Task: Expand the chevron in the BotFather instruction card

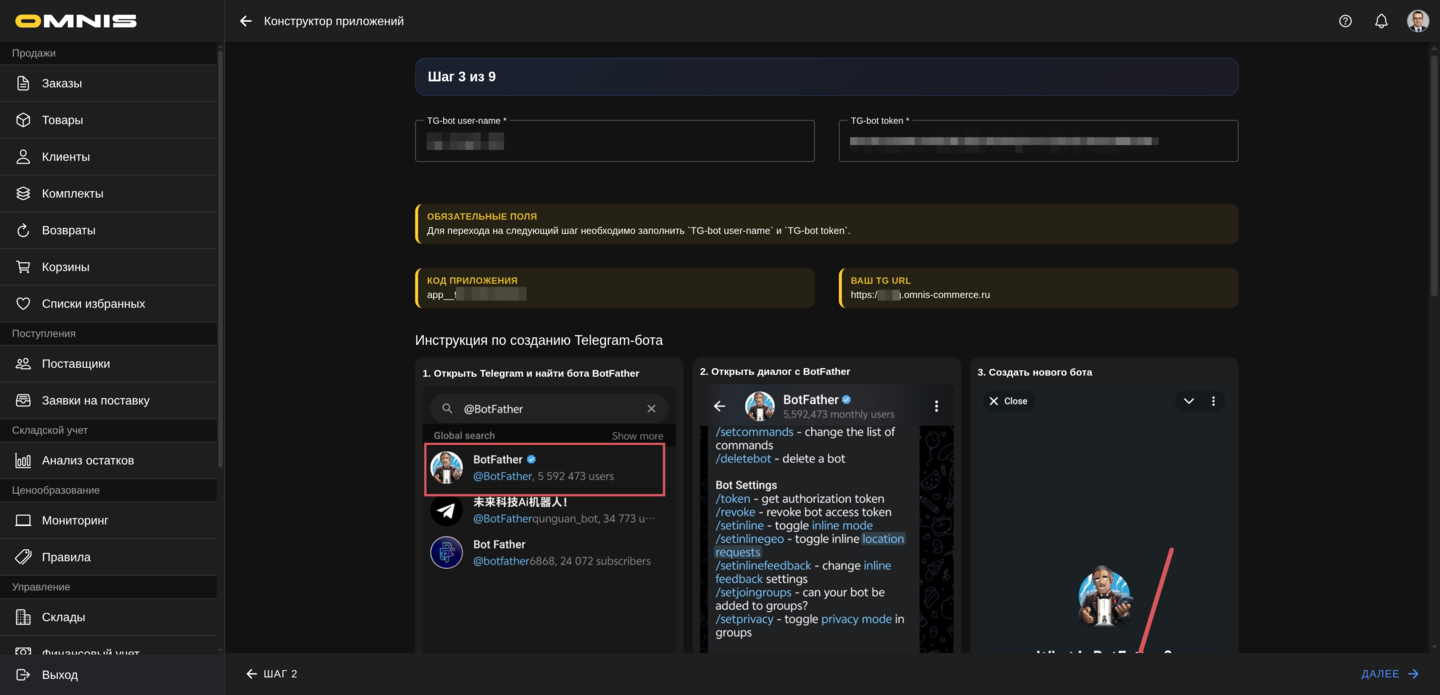Action: click(x=1188, y=400)
